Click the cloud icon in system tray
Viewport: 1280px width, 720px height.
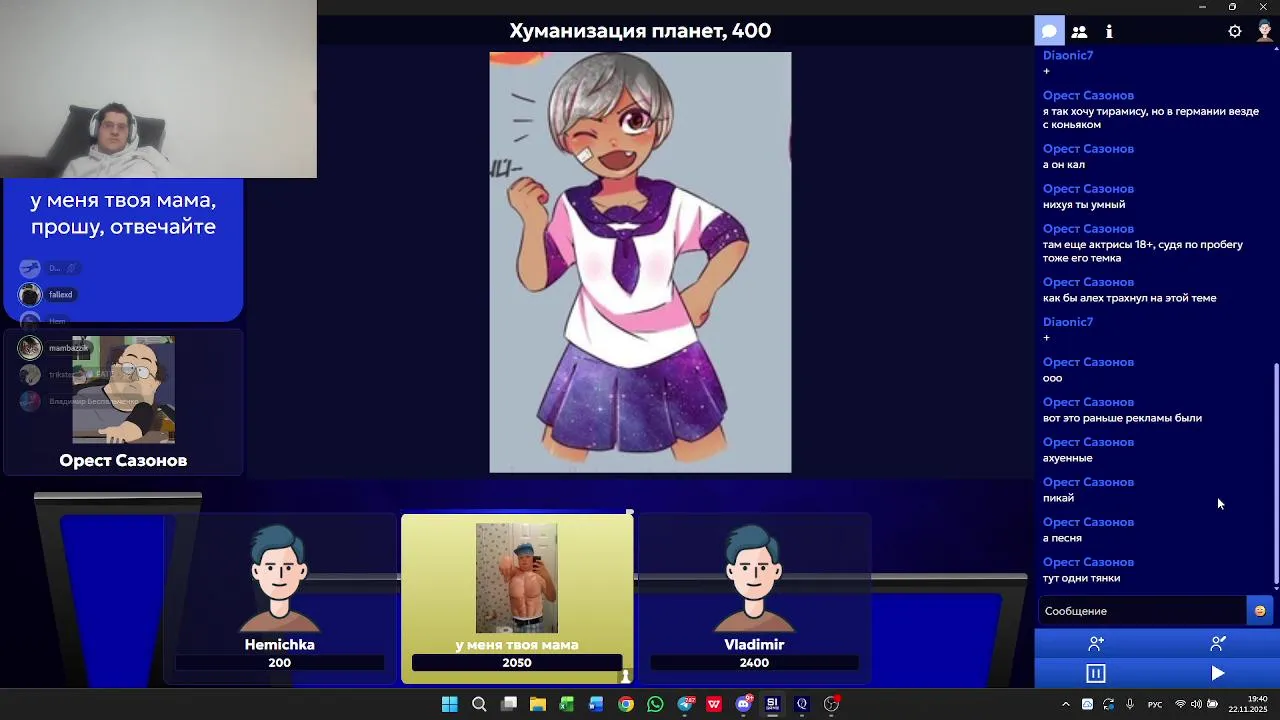(1087, 704)
